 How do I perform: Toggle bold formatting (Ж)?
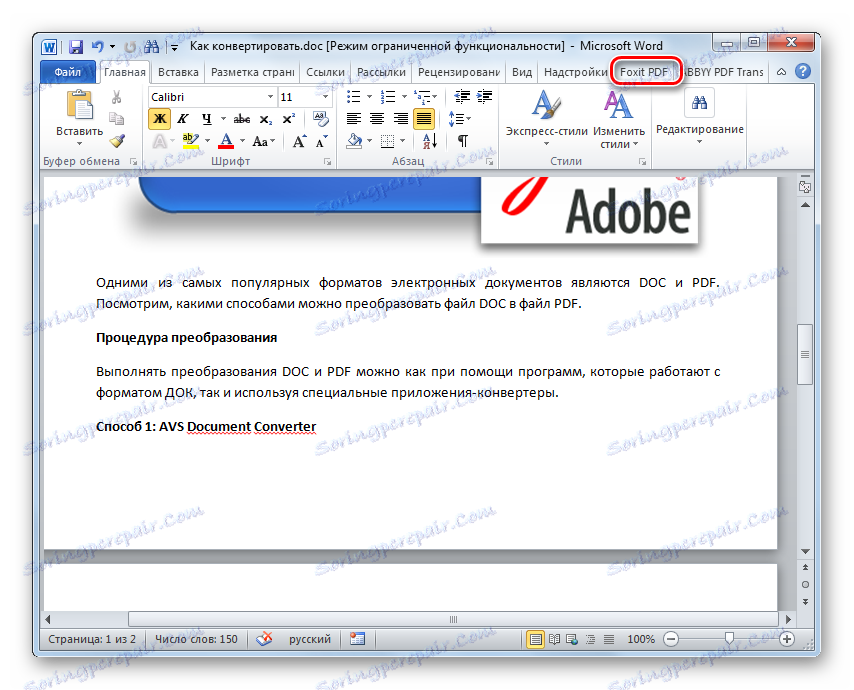[x=160, y=119]
